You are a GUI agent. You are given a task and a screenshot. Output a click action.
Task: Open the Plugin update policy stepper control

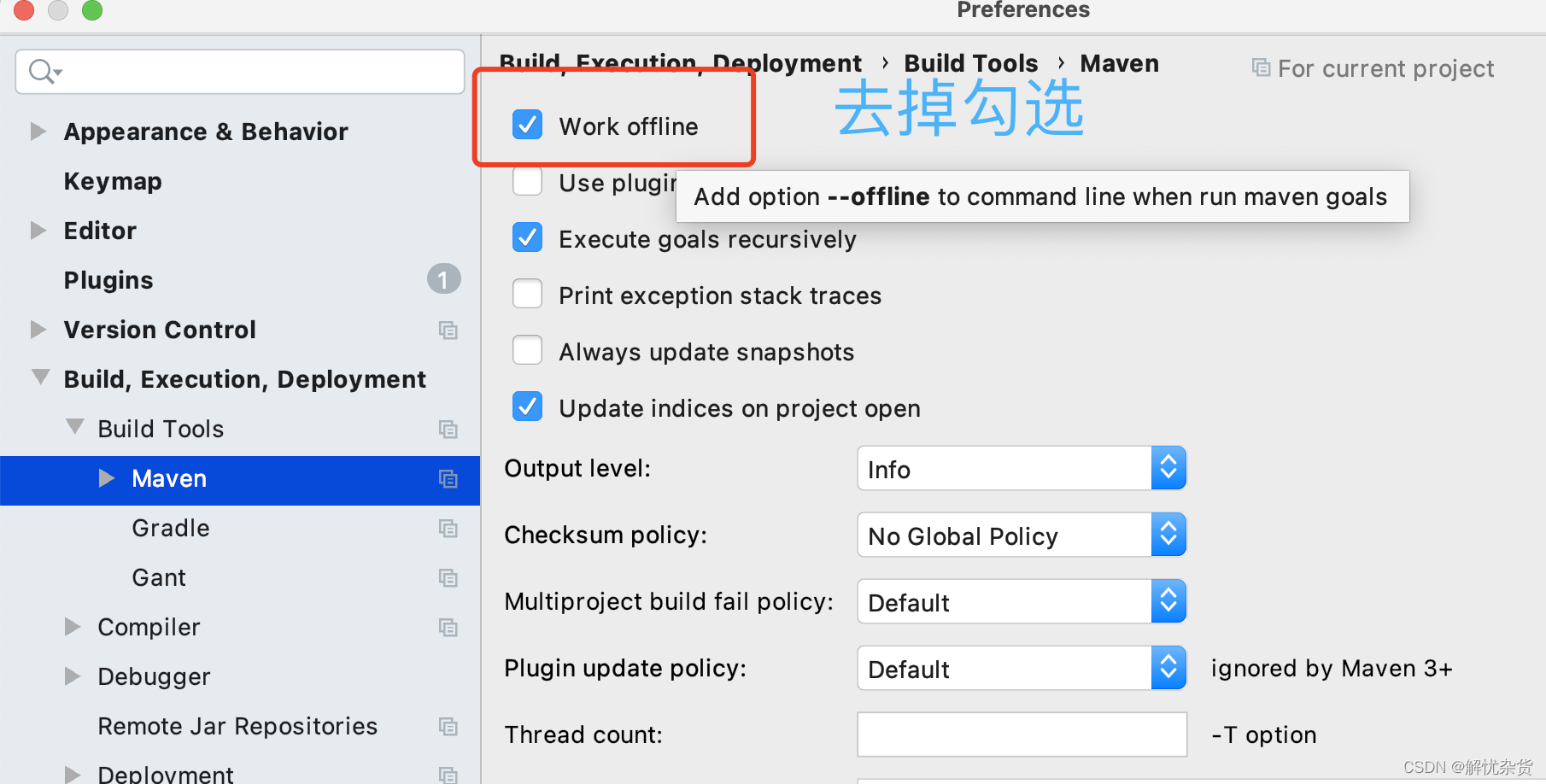1168,668
